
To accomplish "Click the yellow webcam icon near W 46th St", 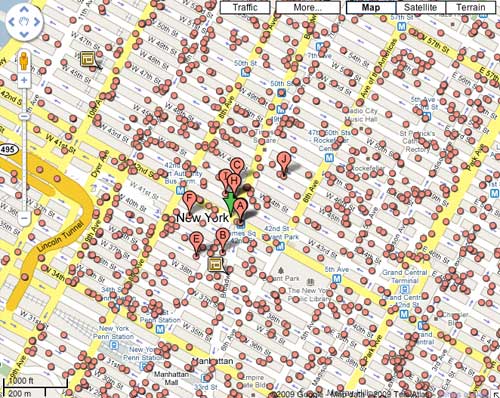I will 88,59.
